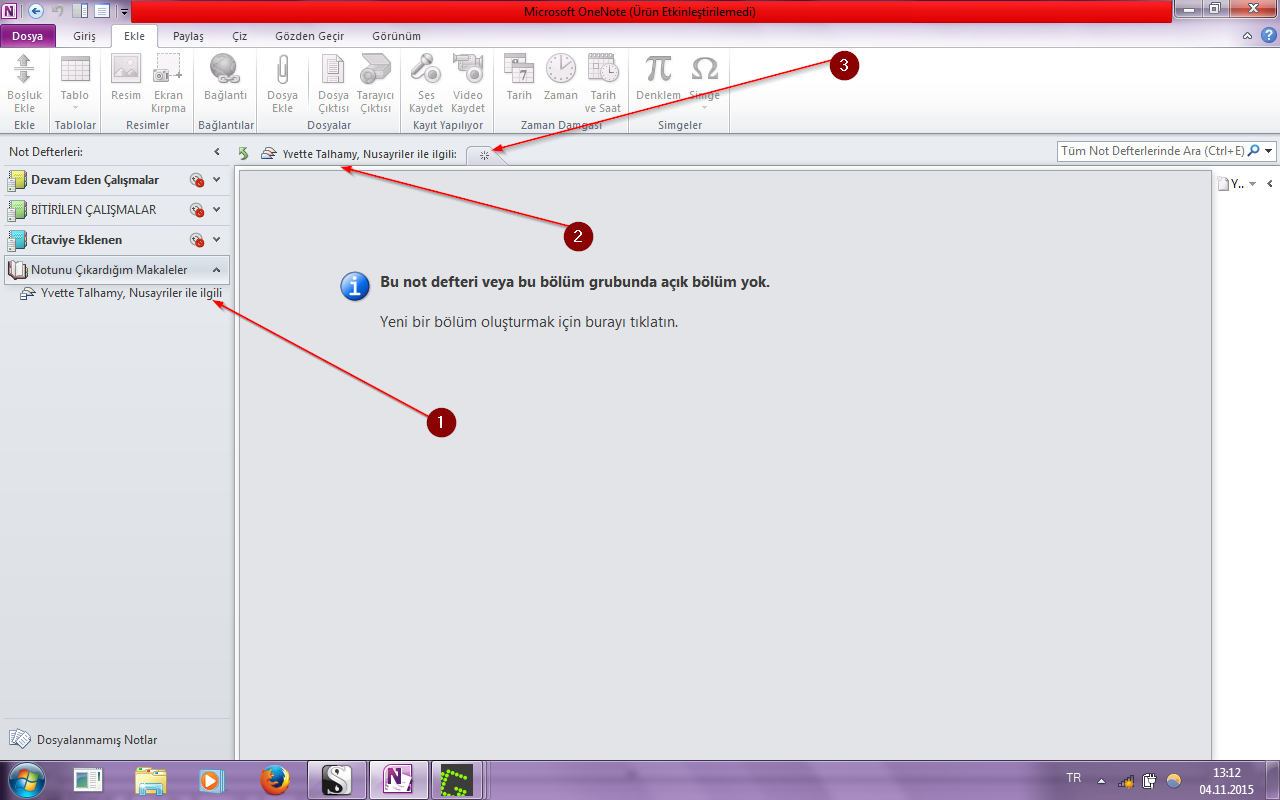Click sync status icon for Devam Eden Çalışmalar
The height and width of the screenshot is (800, 1280).
197,181
